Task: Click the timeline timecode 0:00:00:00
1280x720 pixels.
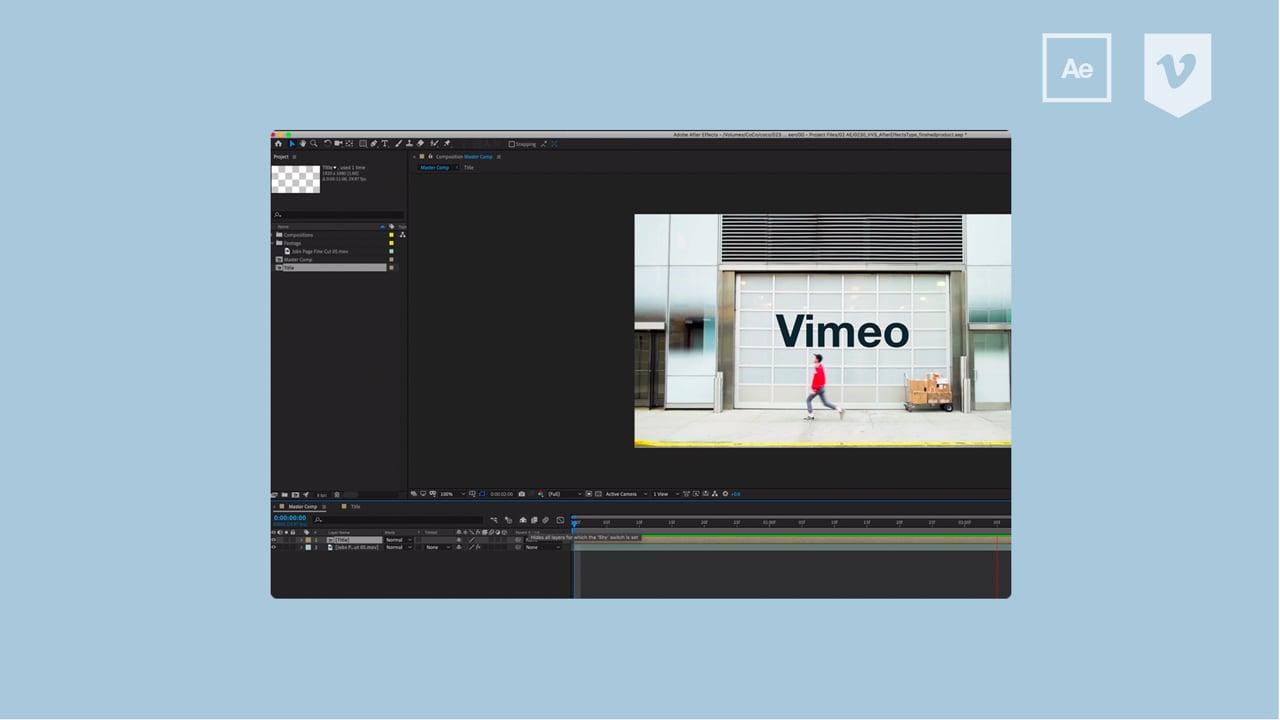Action: (290, 518)
